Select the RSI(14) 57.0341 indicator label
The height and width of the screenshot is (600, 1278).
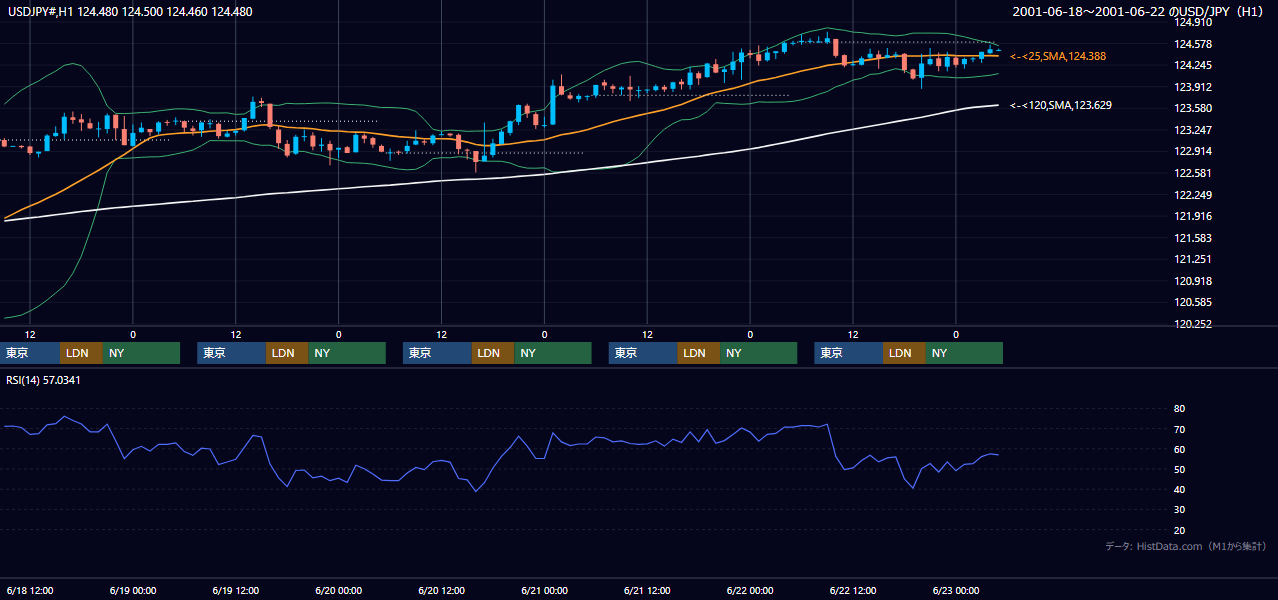click(43, 380)
